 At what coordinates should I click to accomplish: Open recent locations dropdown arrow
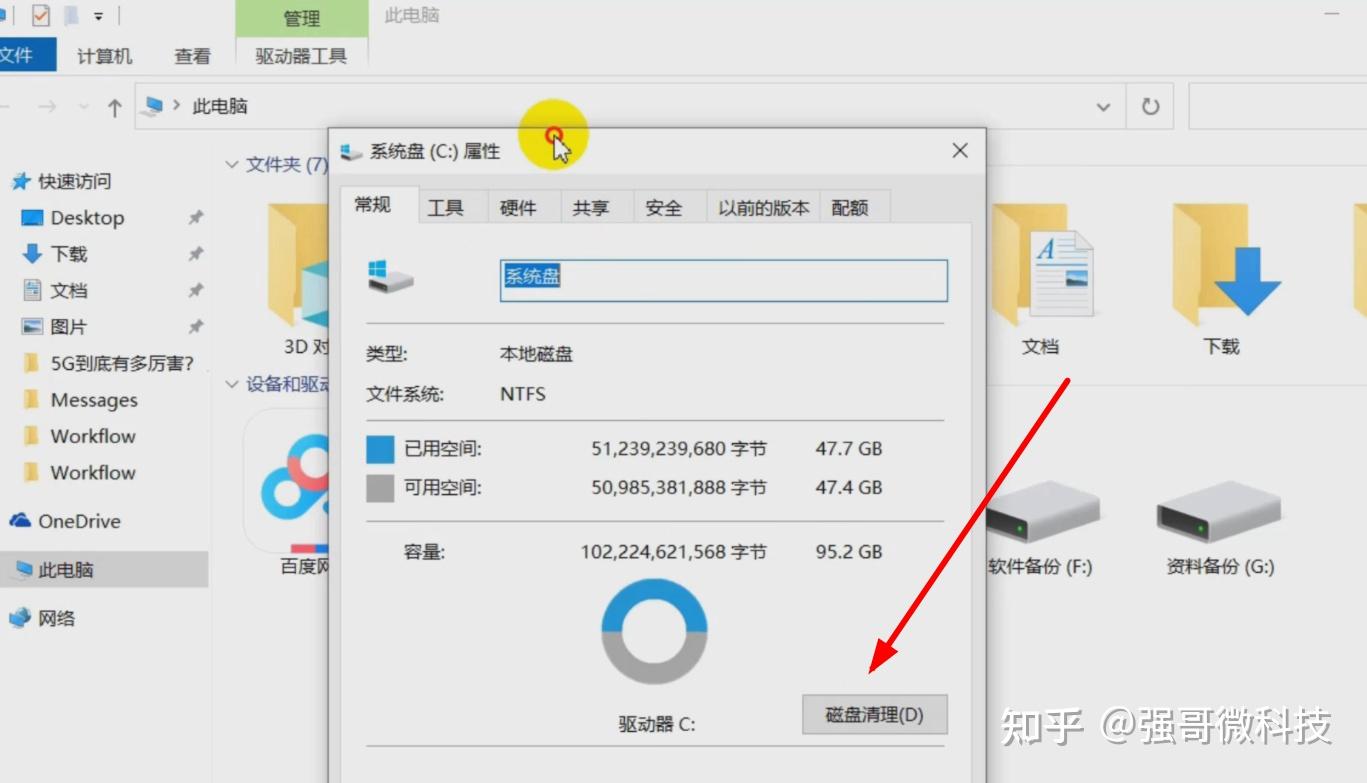pos(83,107)
